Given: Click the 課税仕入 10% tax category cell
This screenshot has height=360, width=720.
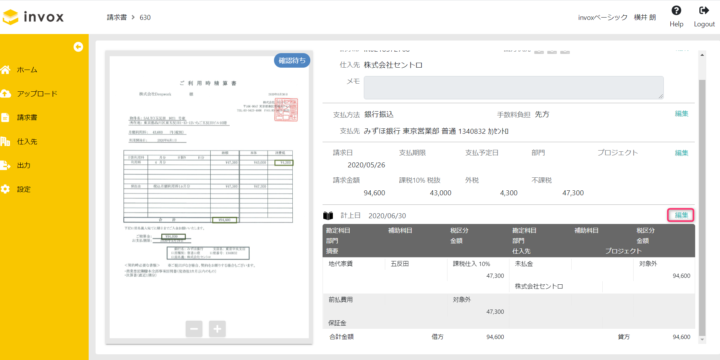Looking at the screenshot, I should tap(472, 264).
